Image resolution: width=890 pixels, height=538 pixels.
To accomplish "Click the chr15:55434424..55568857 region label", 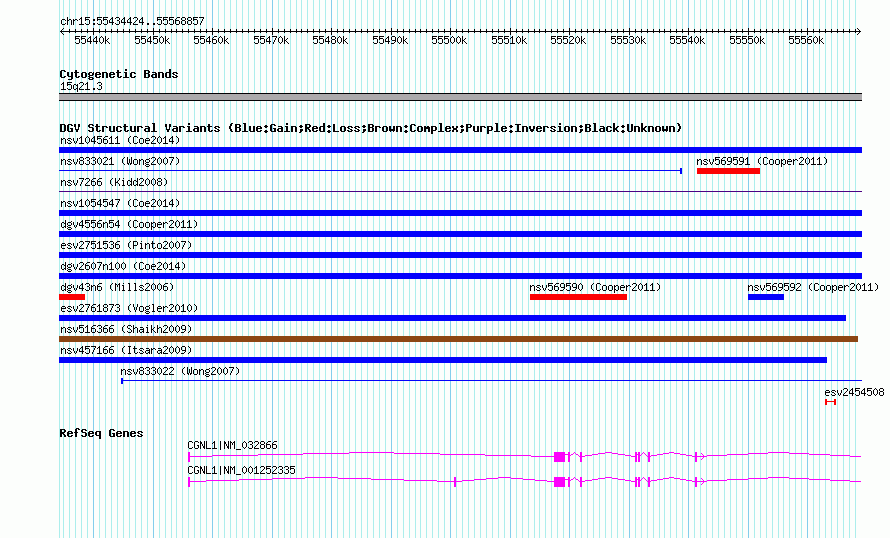I will point(132,21).
